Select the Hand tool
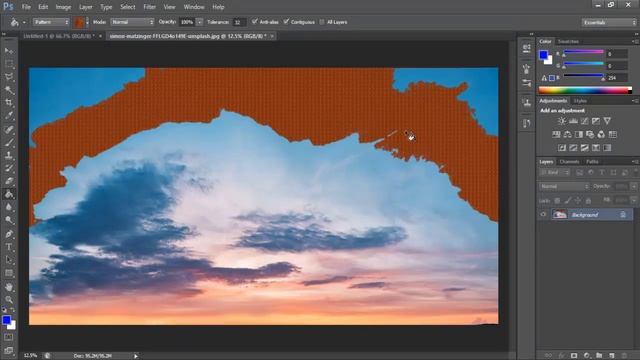The image size is (640, 360). point(9,287)
